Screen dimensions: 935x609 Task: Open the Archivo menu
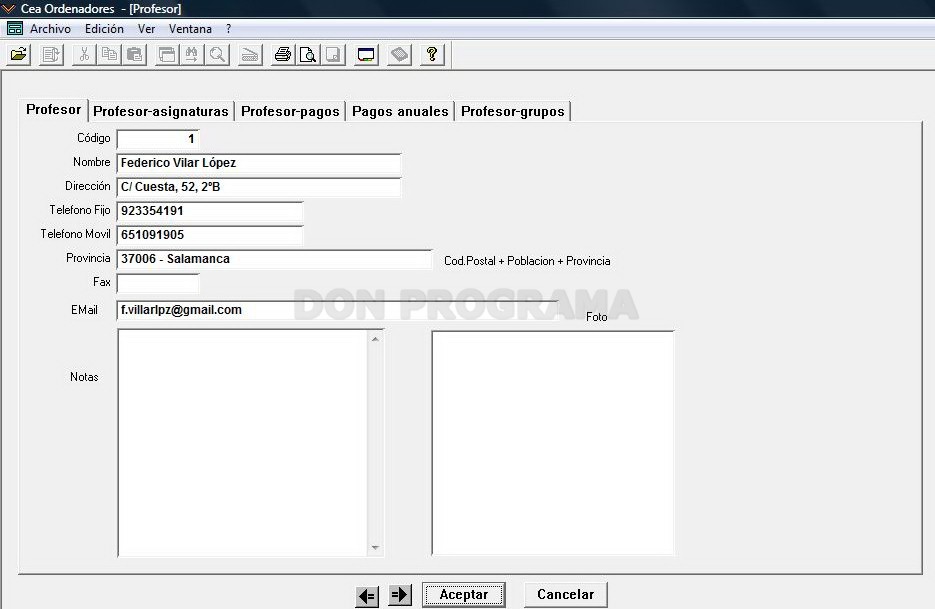click(51, 29)
